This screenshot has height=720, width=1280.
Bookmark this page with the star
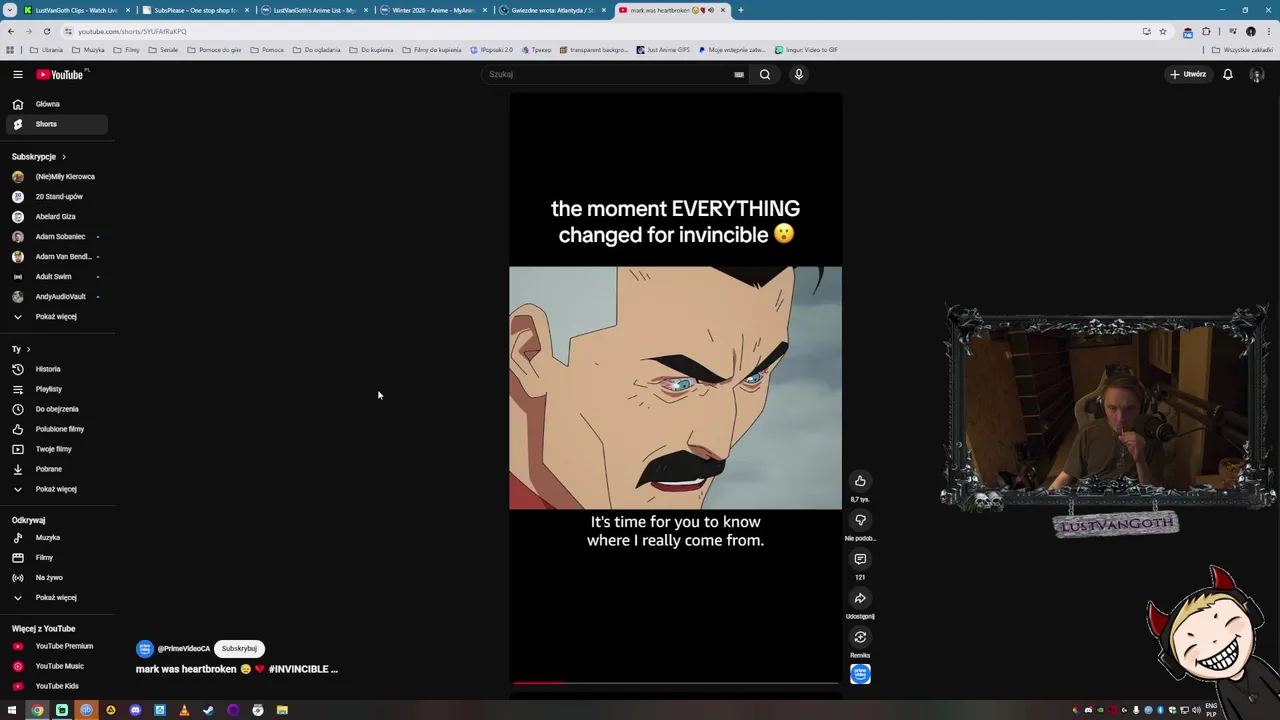(x=1162, y=31)
